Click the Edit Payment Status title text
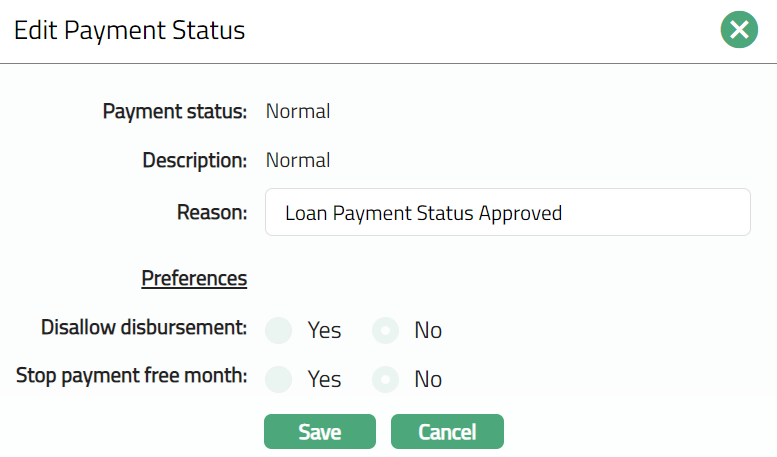777x457 pixels. (x=129, y=30)
